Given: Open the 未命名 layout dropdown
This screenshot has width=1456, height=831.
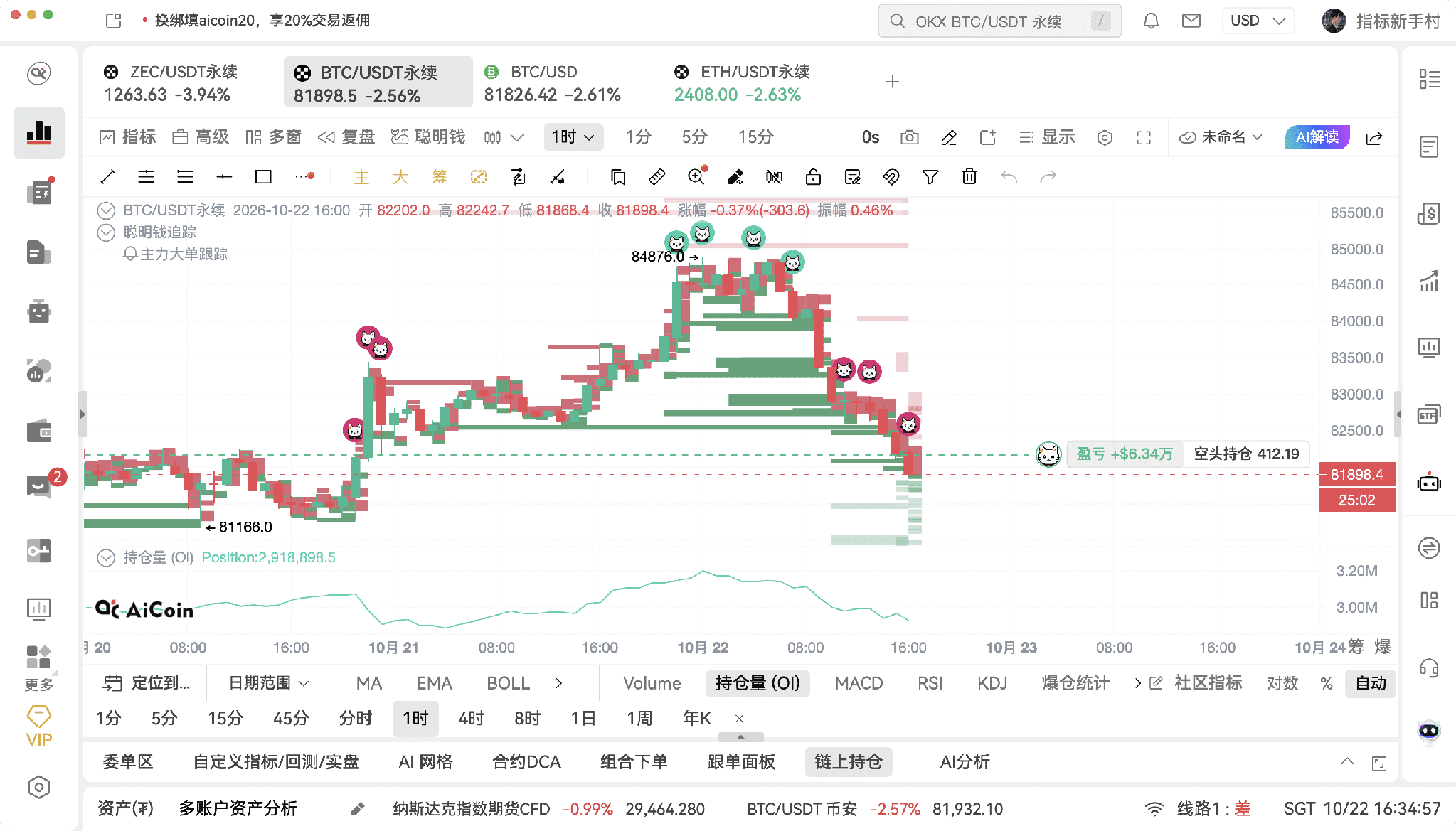Looking at the screenshot, I should [x=1221, y=137].
